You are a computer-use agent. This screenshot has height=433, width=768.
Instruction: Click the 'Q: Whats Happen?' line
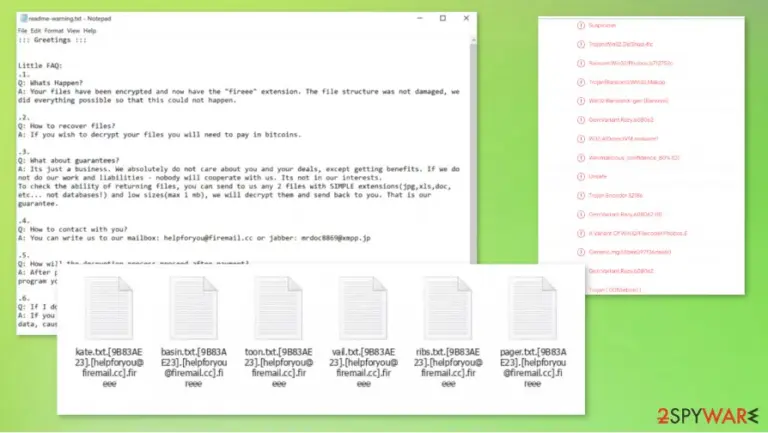click(x=50, y=83)
